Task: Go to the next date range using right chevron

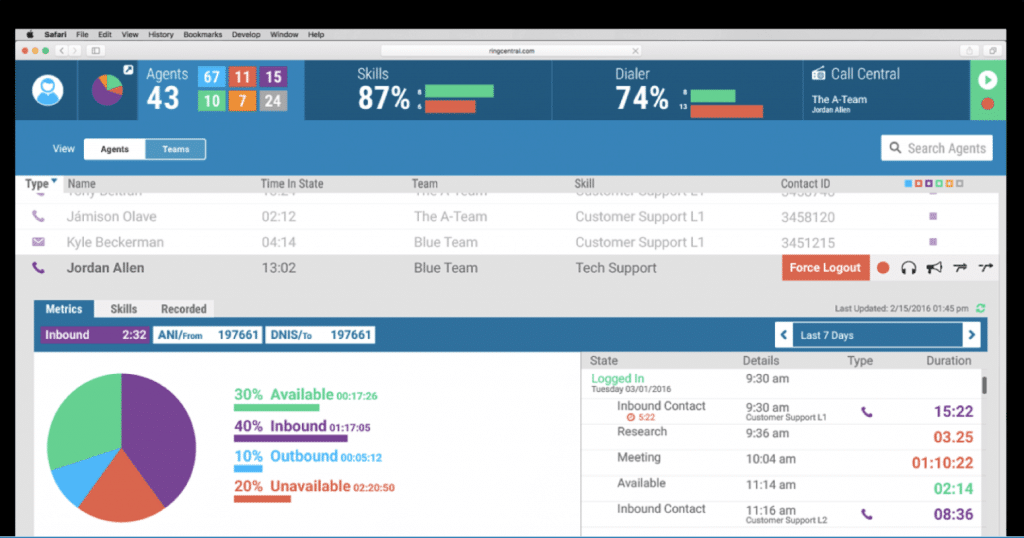Action: (970, 336)
